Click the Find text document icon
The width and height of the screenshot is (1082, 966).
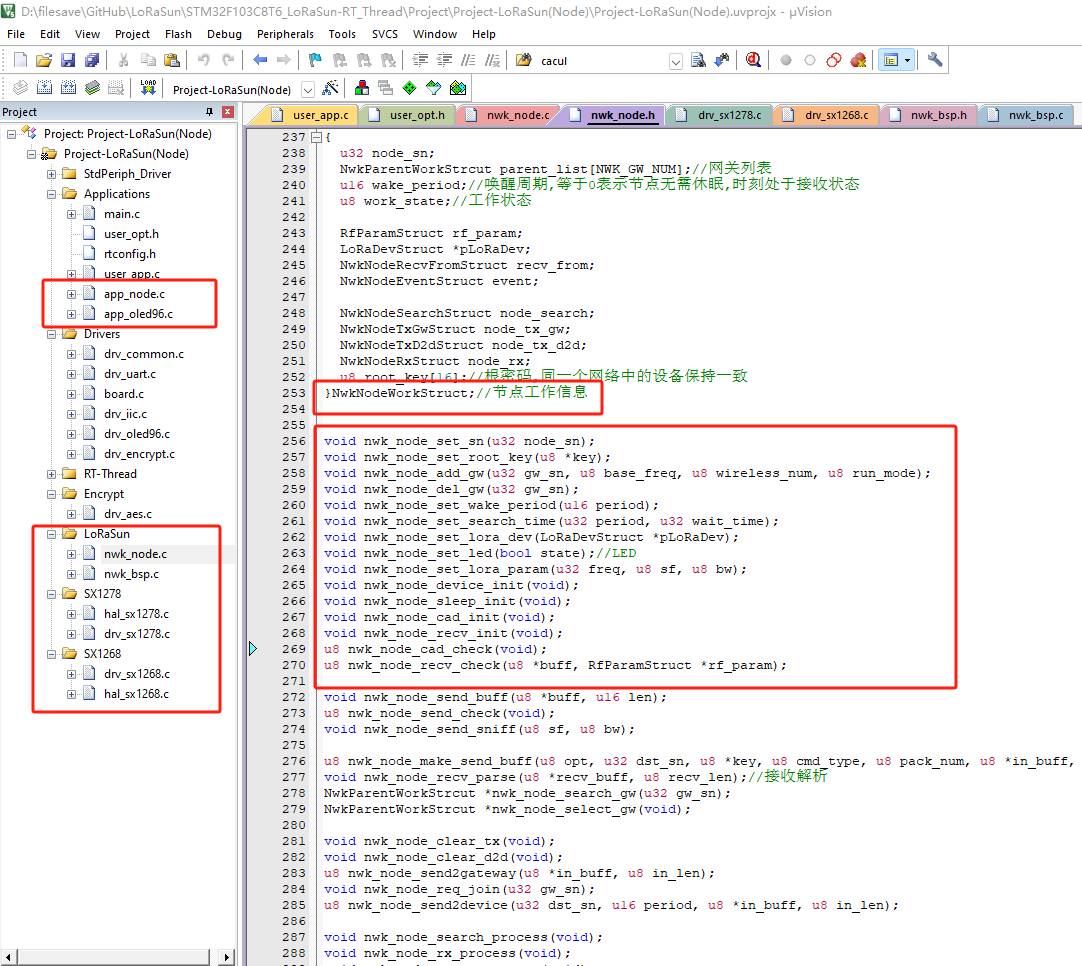[x=698, y=60]
